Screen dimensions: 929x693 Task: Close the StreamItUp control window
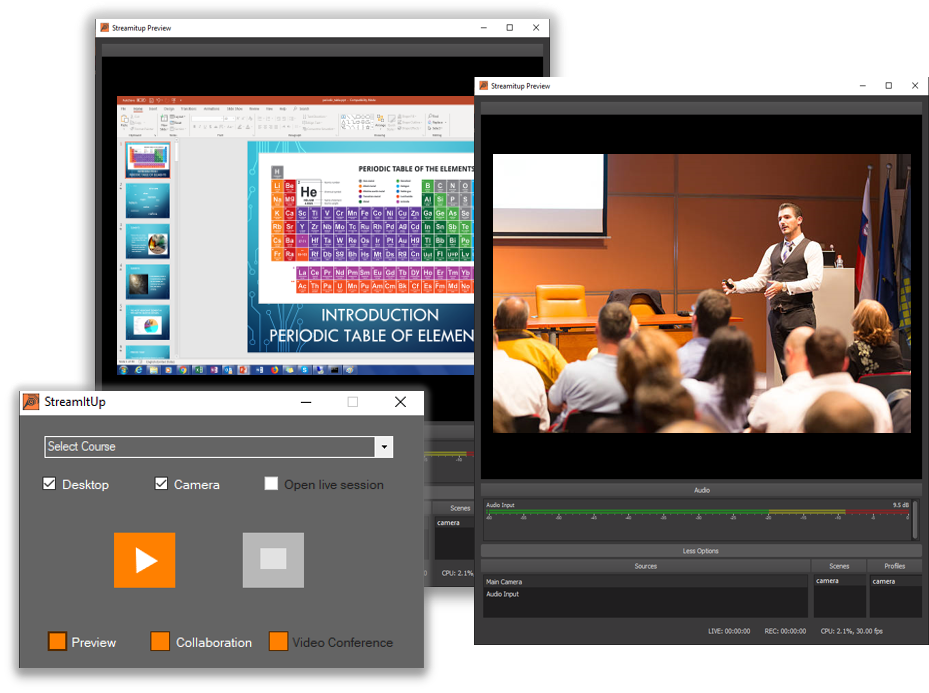click(x=401, y=402)
